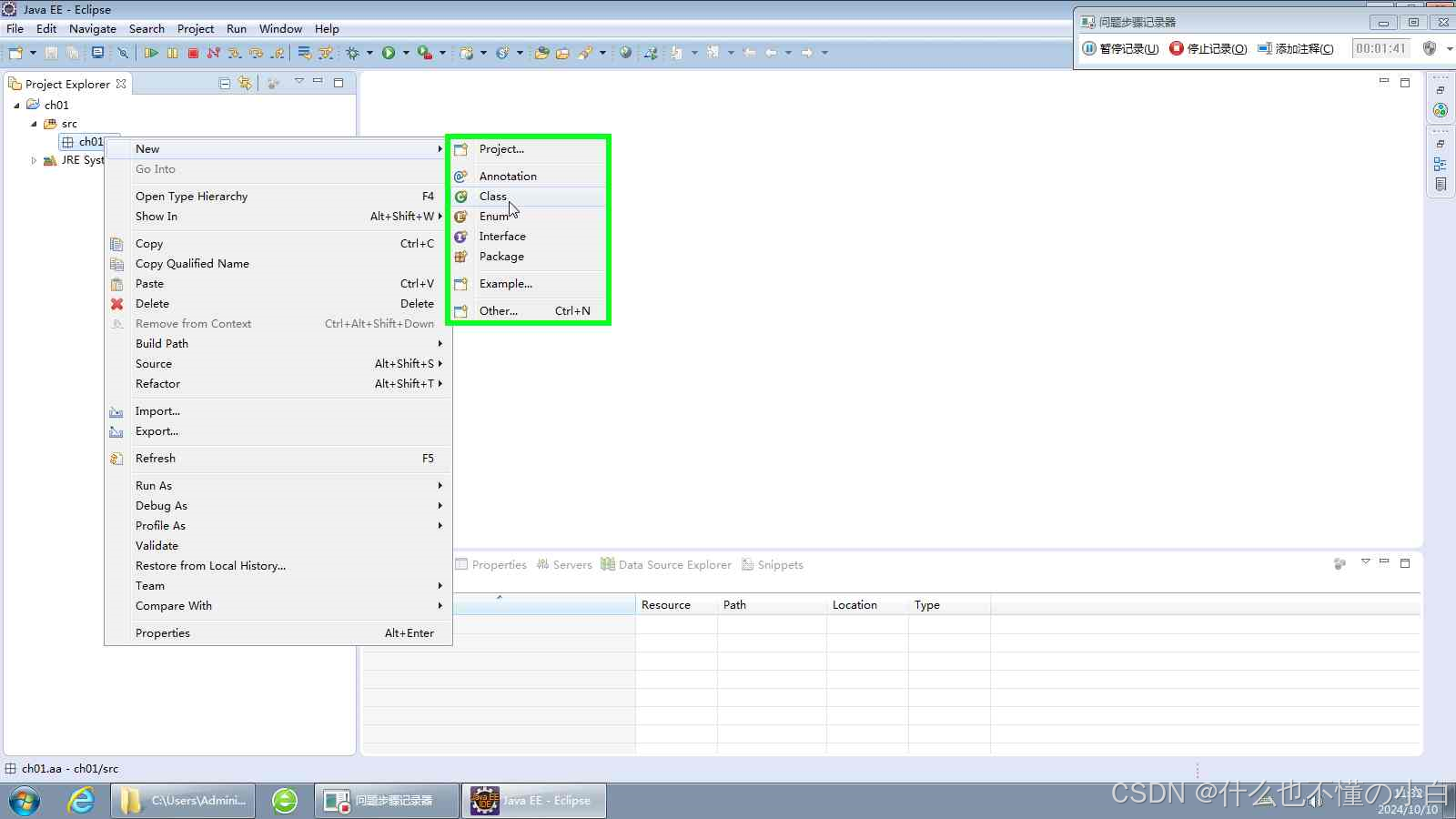Viewport: 1456px width, 819px height.
Task: Open the file explorer window on taskbar
Action: (183, 801)
